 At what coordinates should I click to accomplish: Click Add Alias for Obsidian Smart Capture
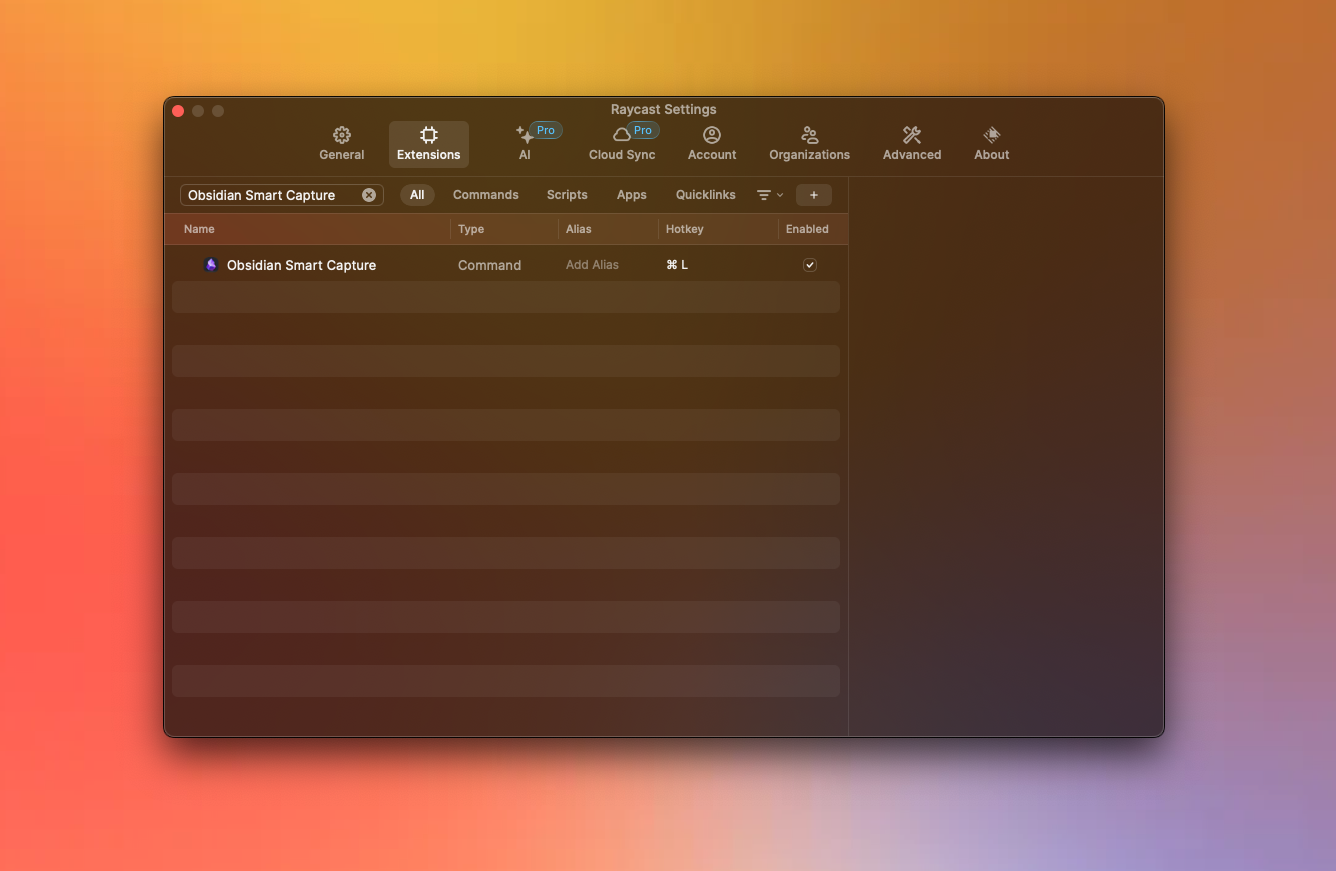[592, 265]
